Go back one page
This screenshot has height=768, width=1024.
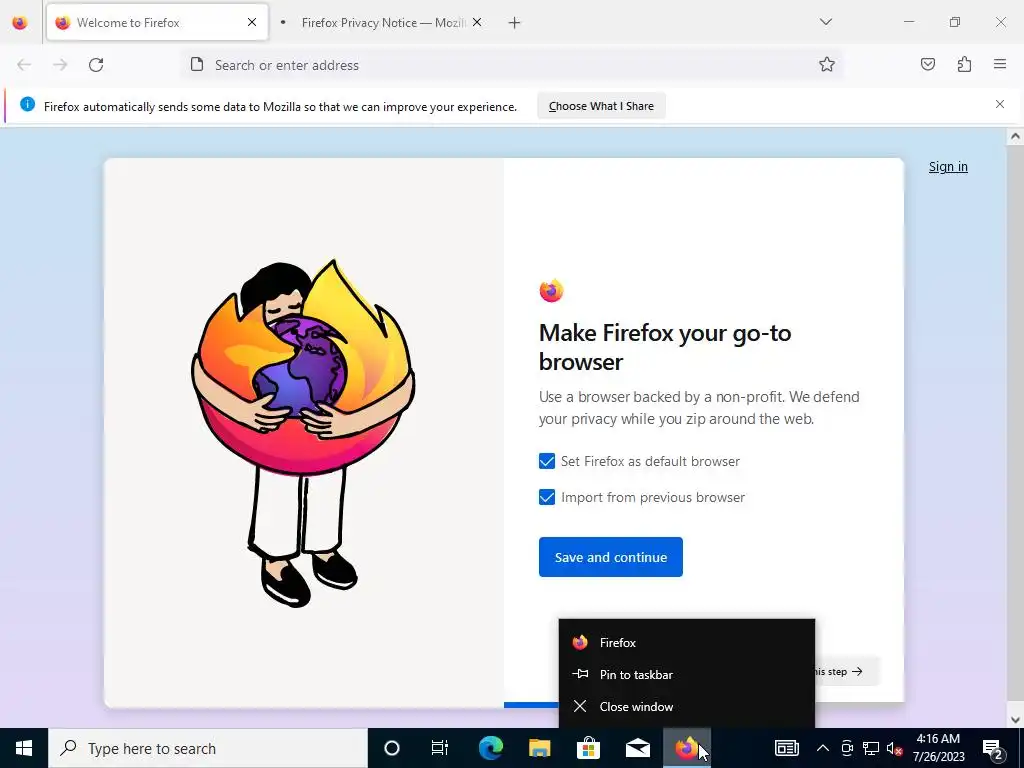pyautogui.click(x=24, y=65)
